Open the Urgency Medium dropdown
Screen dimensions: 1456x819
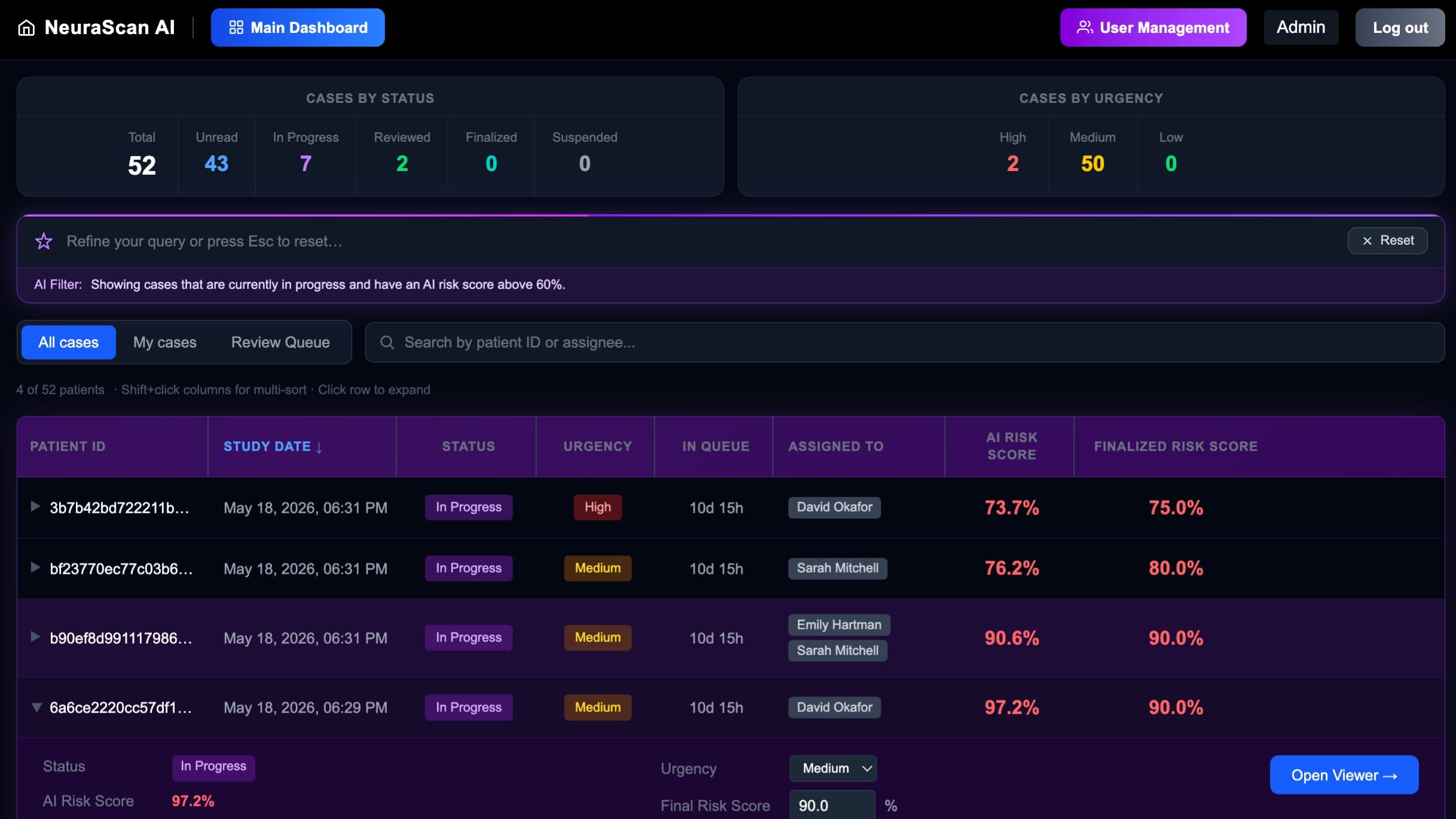[x=833, y=768]
